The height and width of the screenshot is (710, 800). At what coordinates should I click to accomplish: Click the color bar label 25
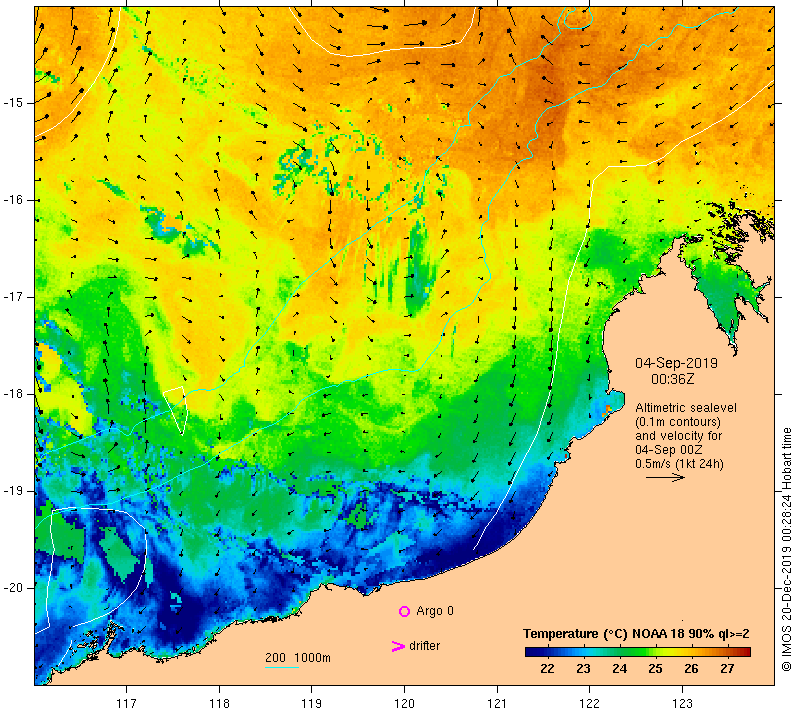pyautogui.click(x=655, y=669)
